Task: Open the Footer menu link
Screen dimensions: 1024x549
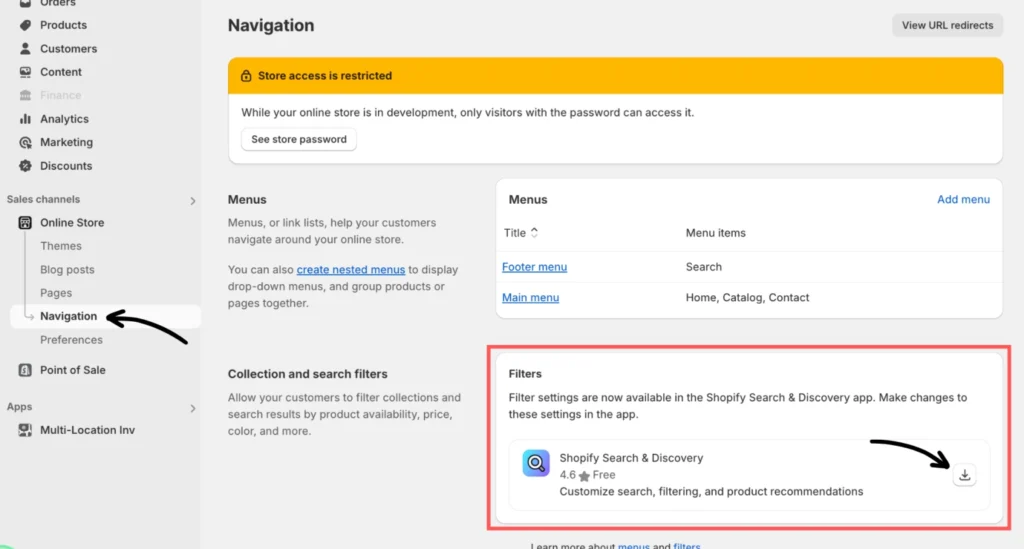Action: coord(534,267)
